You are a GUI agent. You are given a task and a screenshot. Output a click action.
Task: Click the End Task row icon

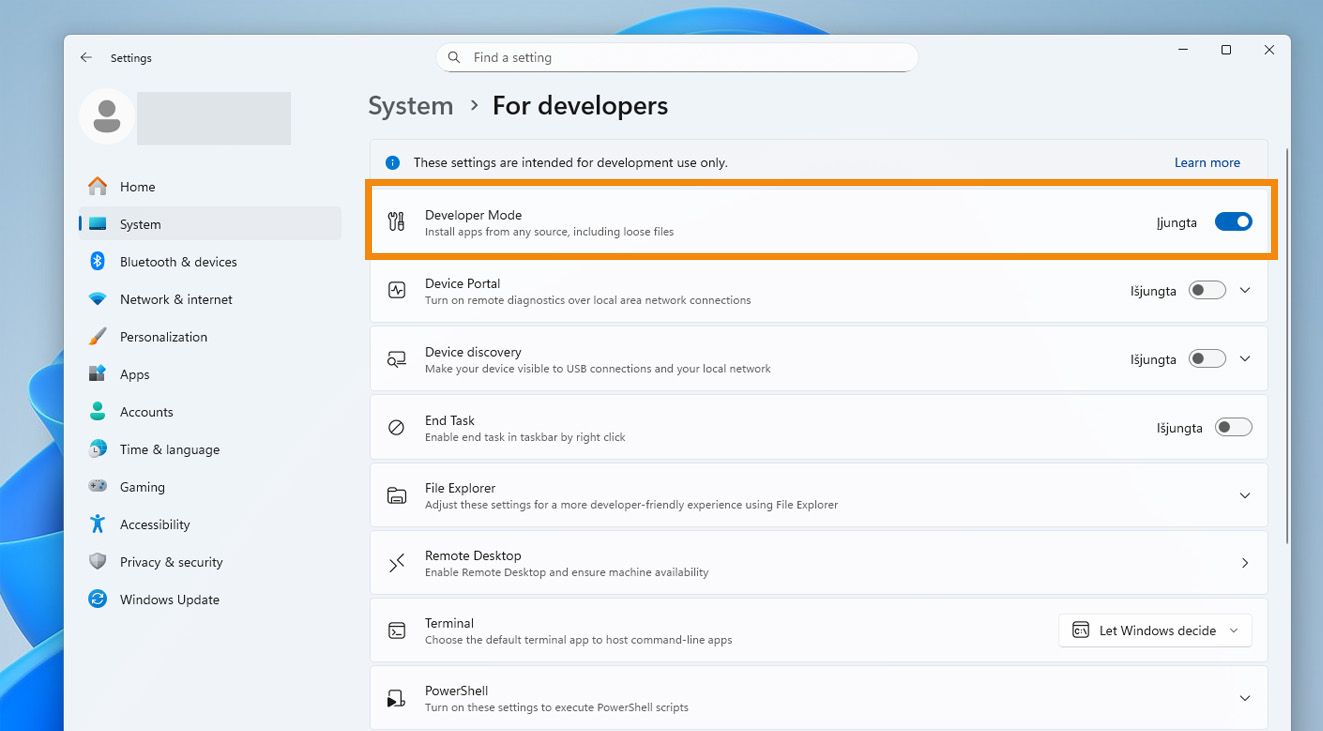397,427
